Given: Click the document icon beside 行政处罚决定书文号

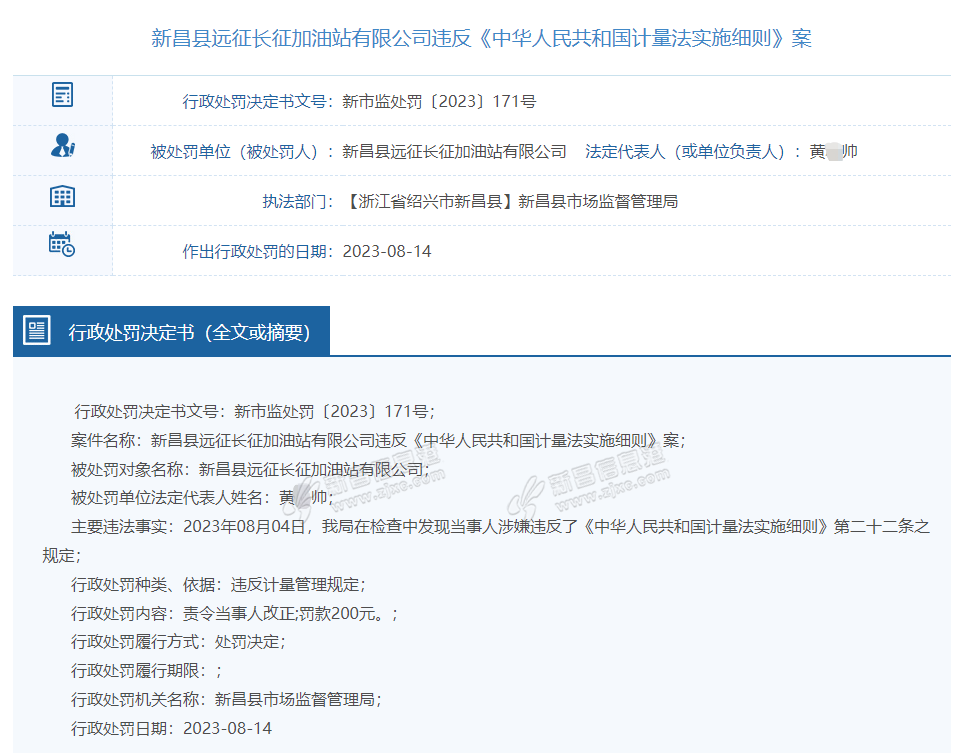Looking at the screenshot, I should tap(62, 96).
